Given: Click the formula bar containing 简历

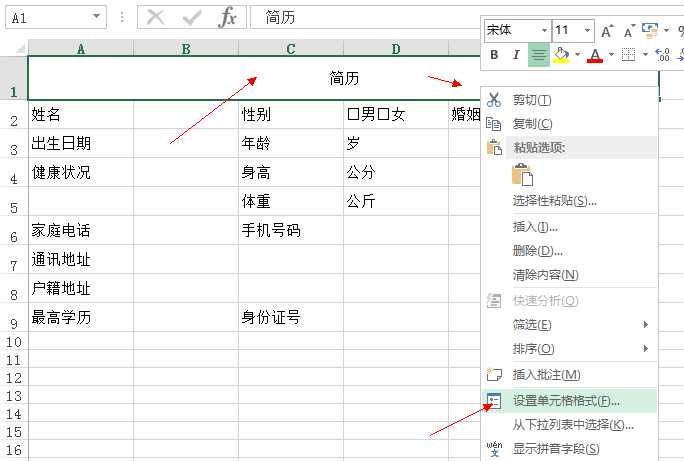Looking at the screenshot, I should [x=366, y=17].
